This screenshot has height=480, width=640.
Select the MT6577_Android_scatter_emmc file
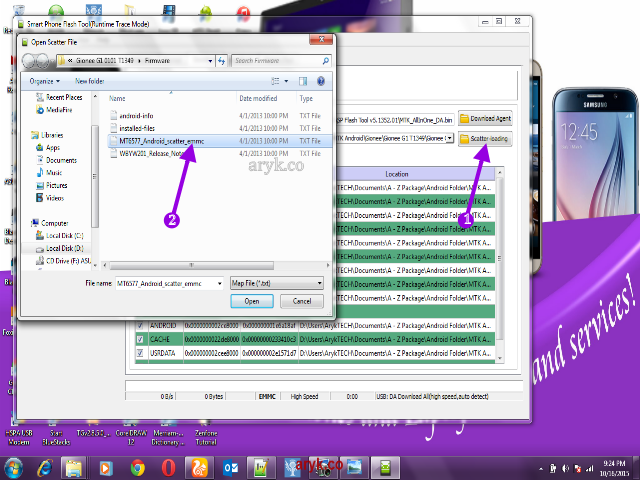pos(161,141)
